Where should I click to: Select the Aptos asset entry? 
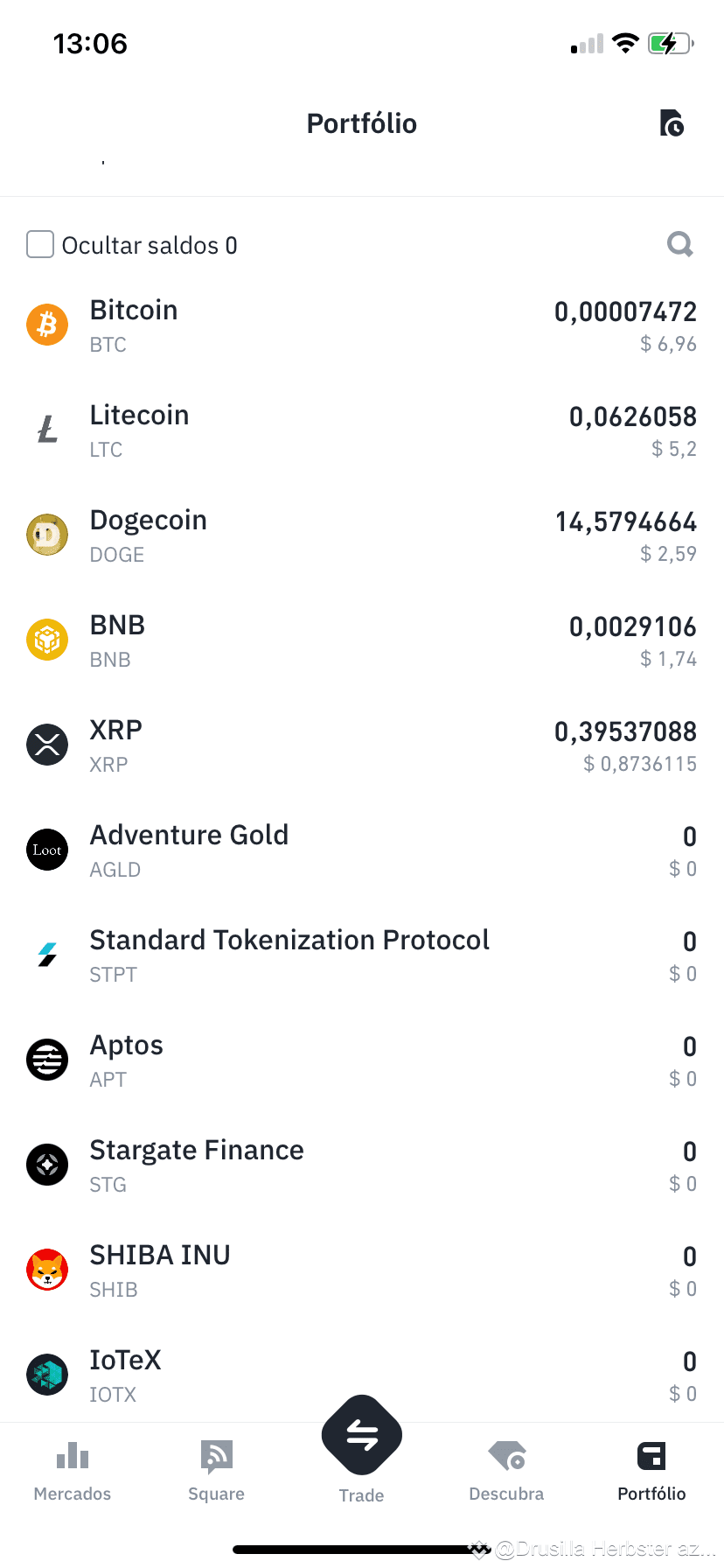click(362, 1060)
